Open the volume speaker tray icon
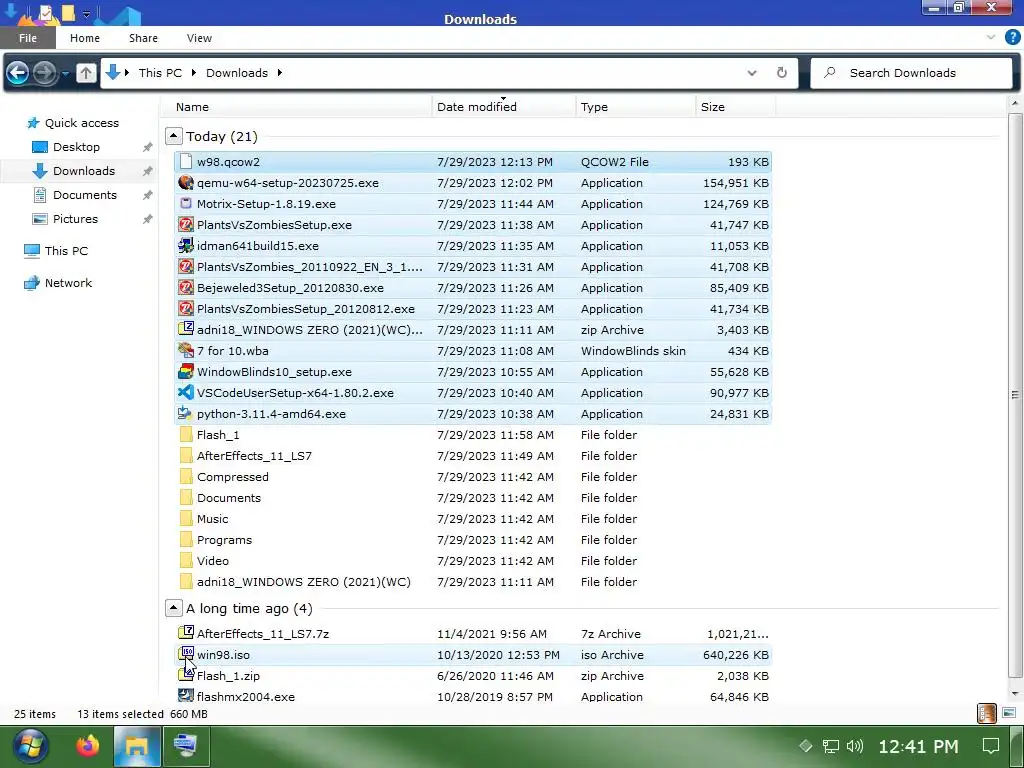This screenshot has height=768, width=1024. coord(854,746)
